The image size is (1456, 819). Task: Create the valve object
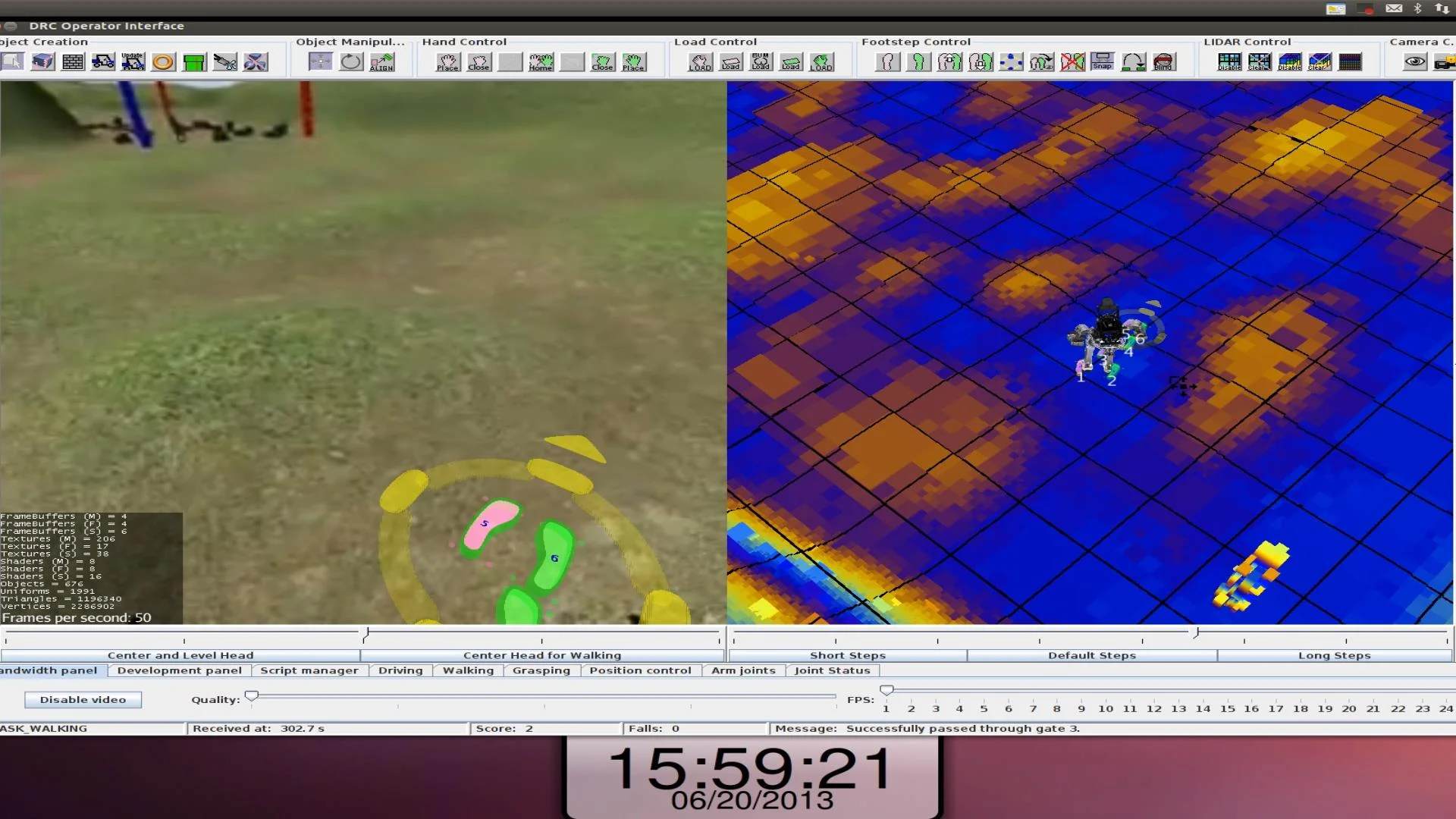coord(256,61)
